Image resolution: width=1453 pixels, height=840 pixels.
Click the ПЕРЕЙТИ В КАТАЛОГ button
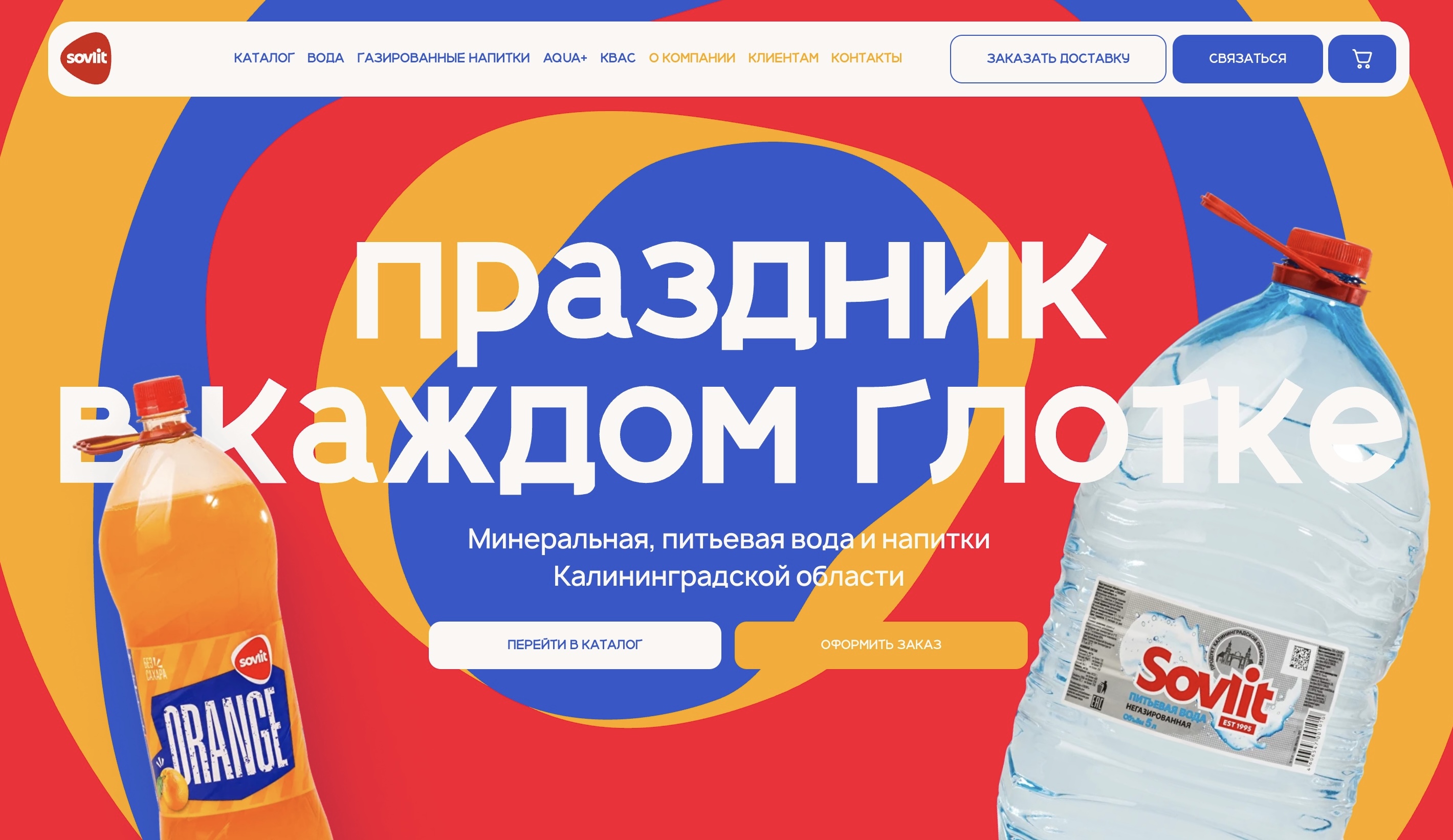(x=575, y=645)
